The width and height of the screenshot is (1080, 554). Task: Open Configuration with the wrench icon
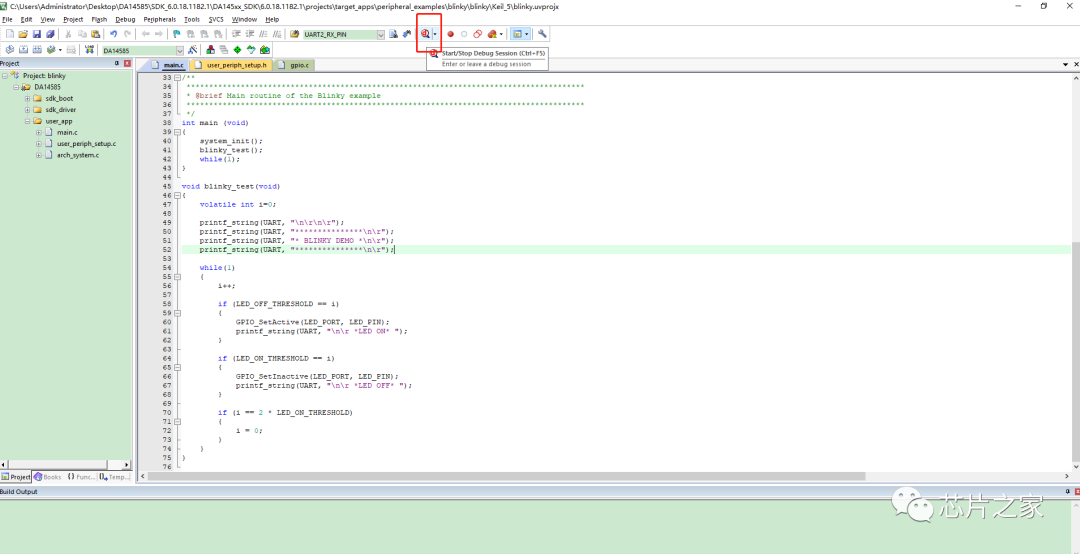[542, 34]
